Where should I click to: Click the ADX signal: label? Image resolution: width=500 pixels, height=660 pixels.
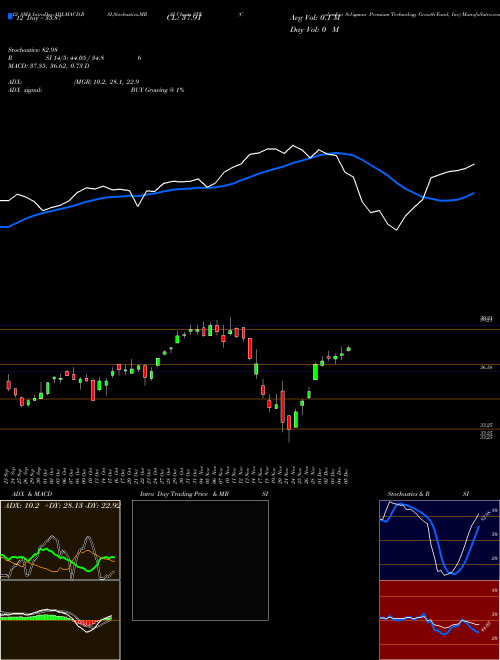(25, 90)
